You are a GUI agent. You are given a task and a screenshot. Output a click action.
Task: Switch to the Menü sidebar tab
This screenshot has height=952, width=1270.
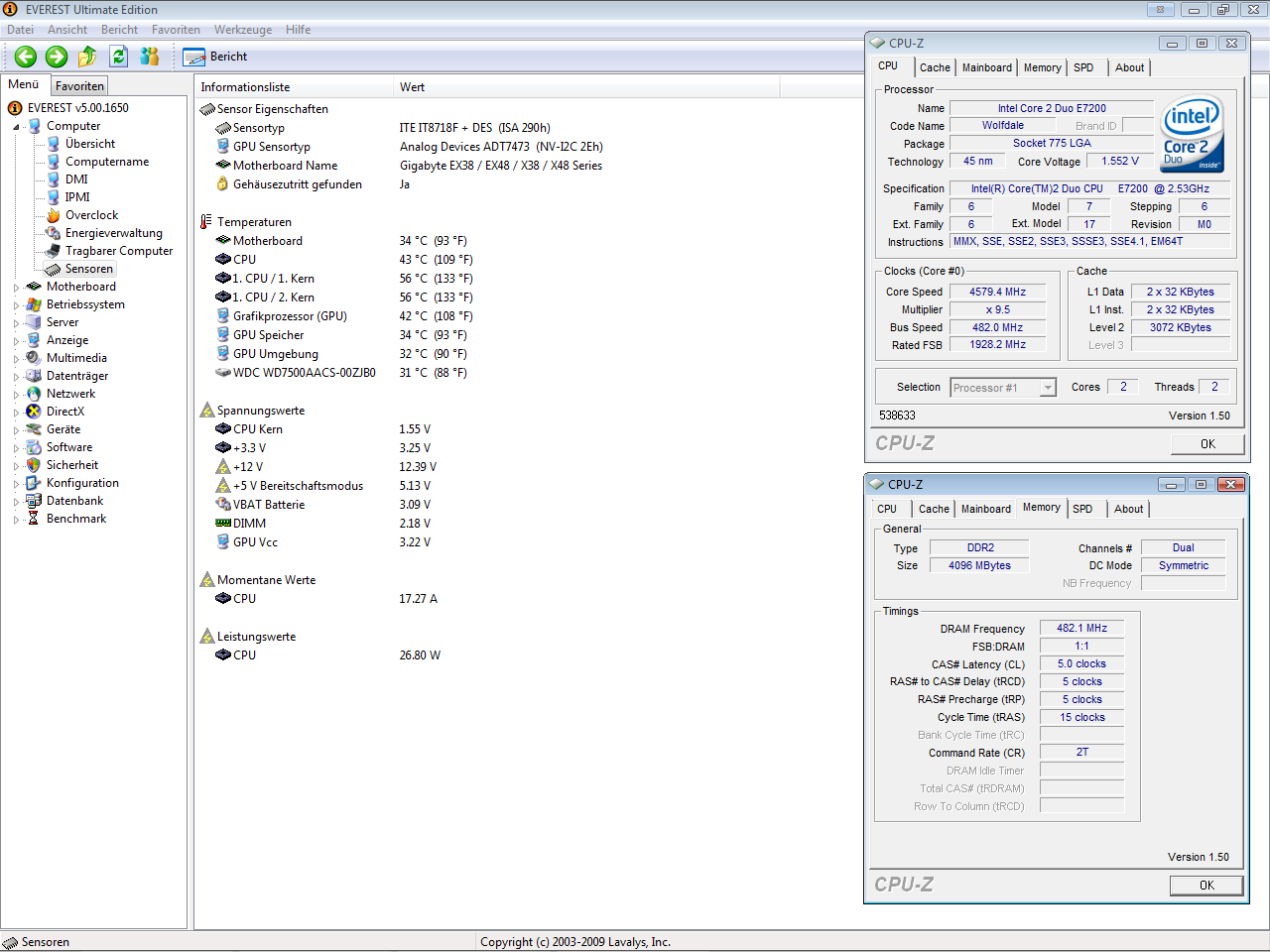coord(24,85)
